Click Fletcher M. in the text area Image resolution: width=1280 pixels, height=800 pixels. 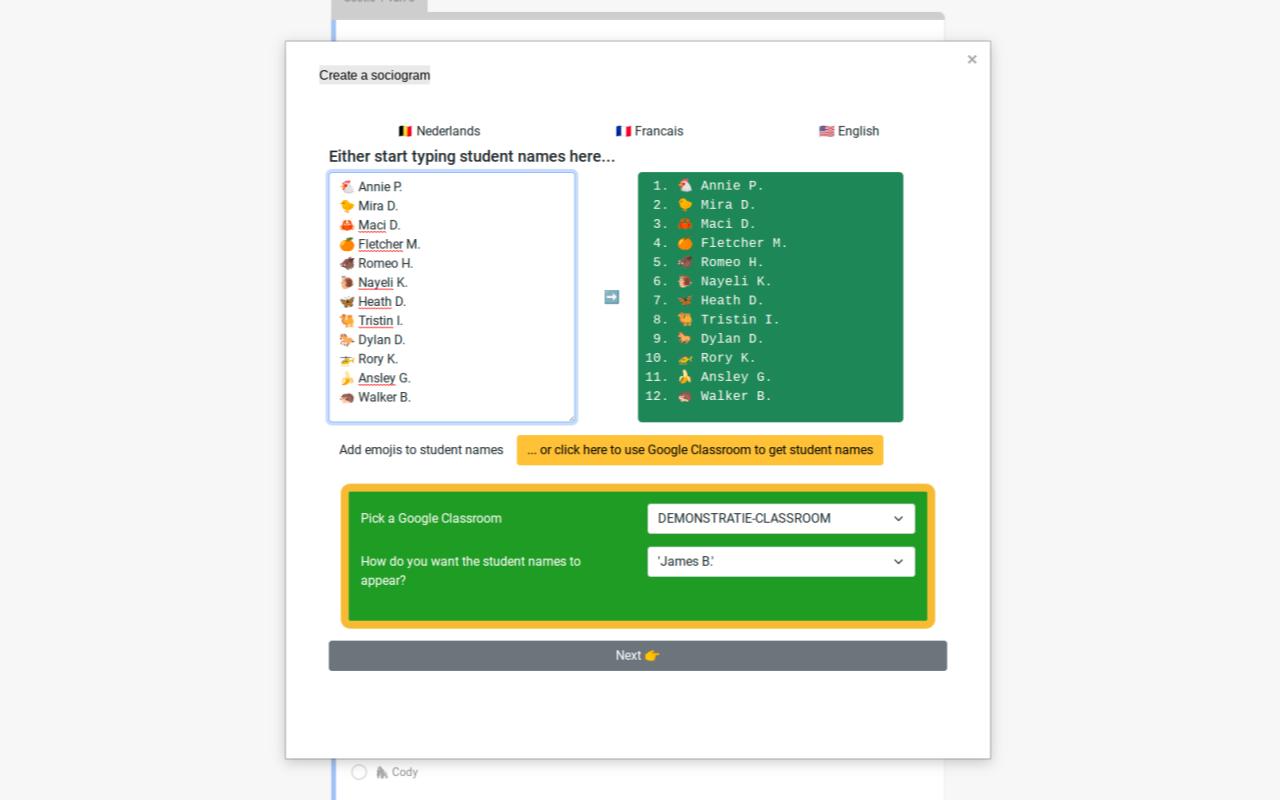[x=389, y=244]
